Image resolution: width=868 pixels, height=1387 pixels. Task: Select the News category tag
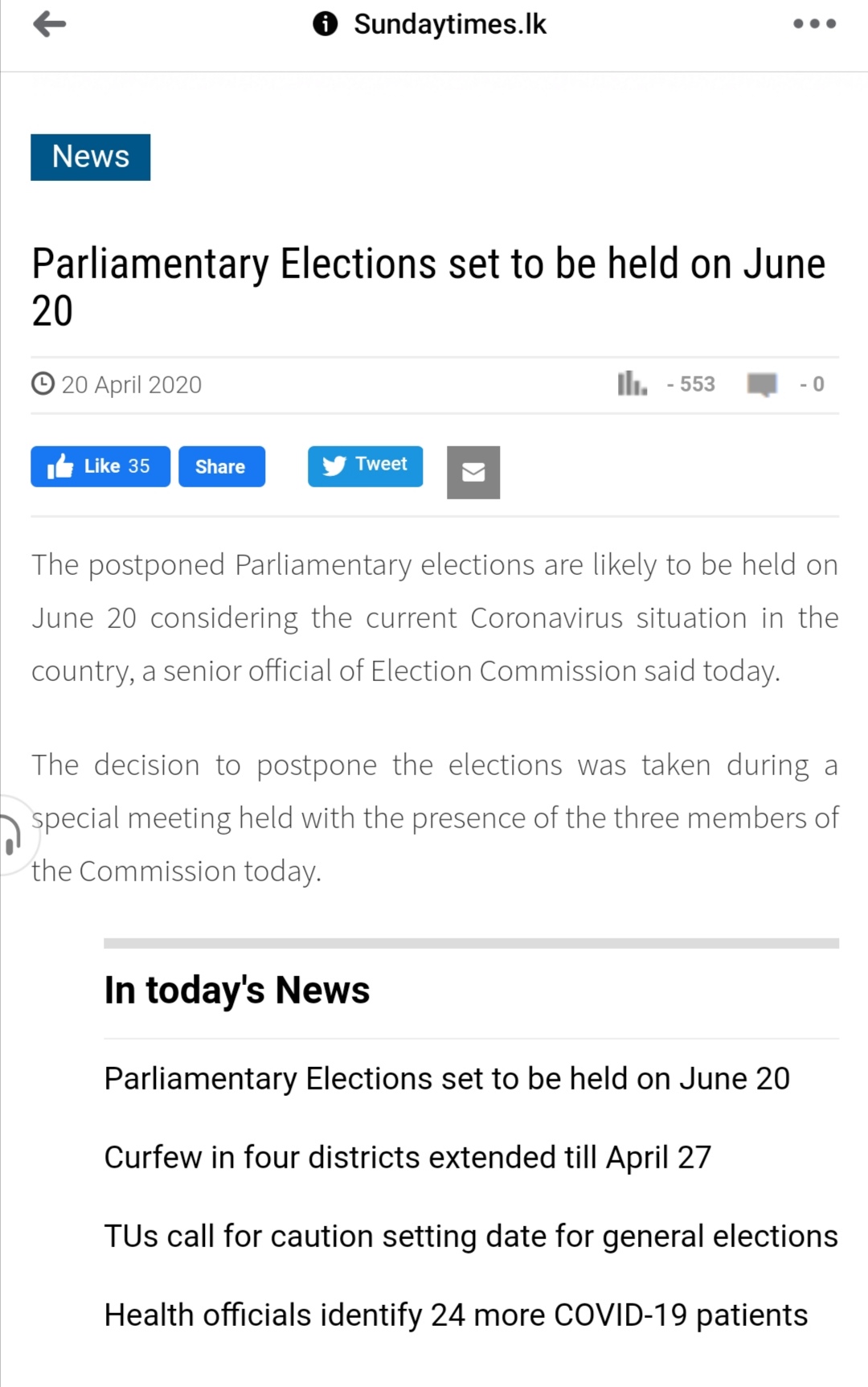click(91, 157)
